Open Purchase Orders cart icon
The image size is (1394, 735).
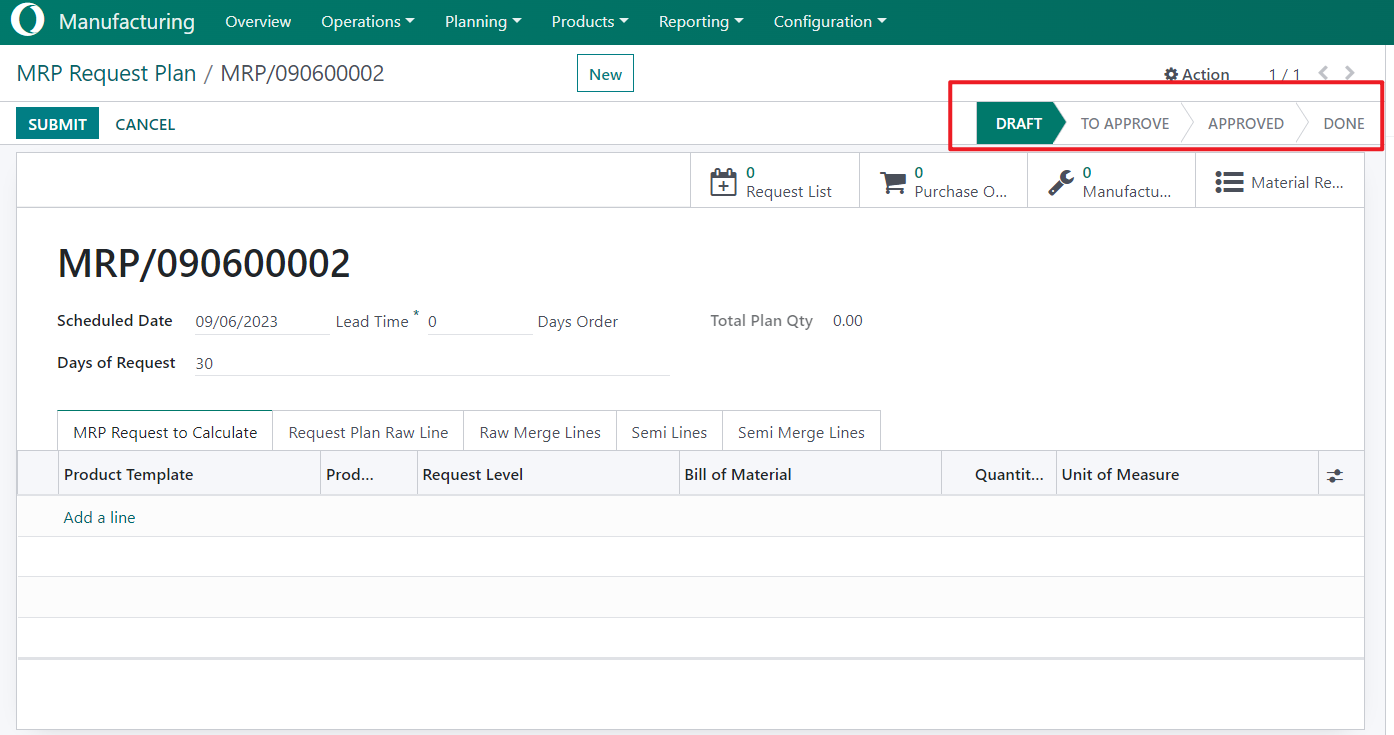[x=892, y=182]
